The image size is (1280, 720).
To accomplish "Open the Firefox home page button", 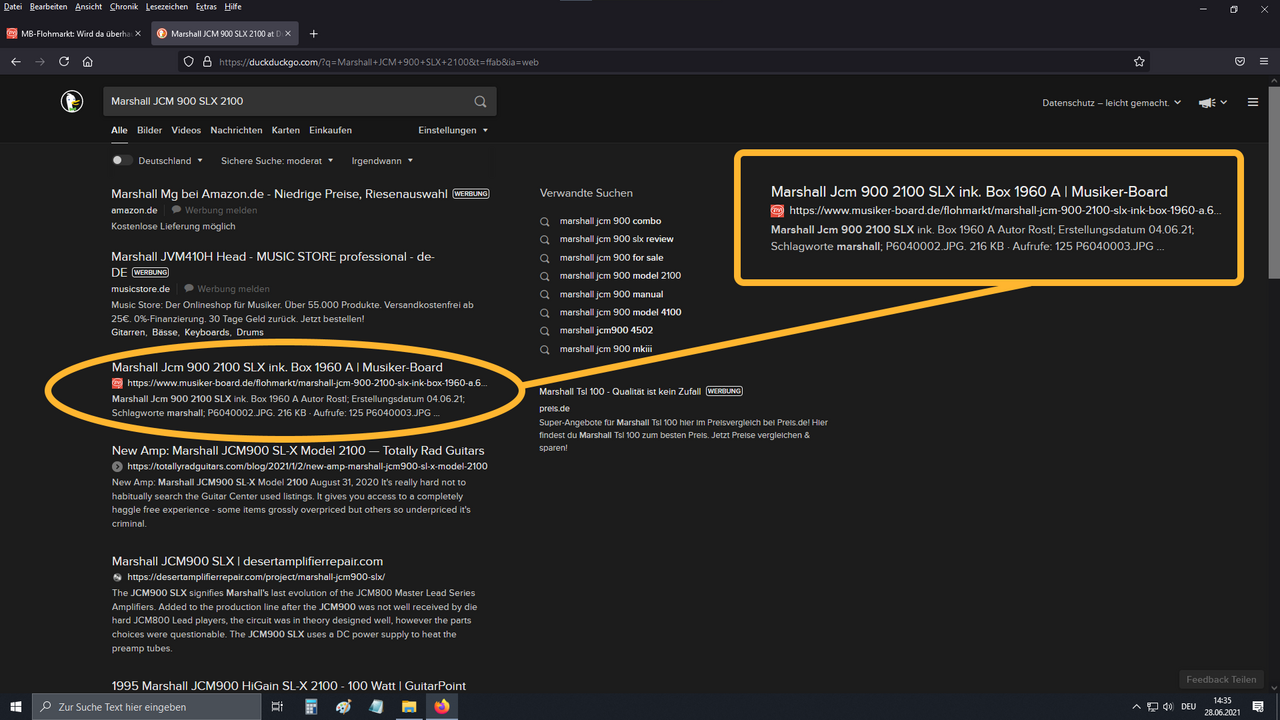I will tap(88, 61).
